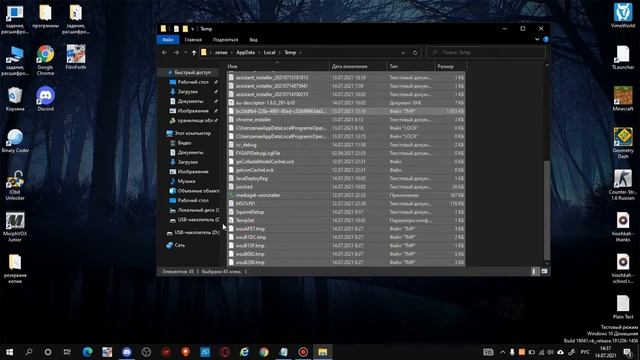The height and width of the screenshot is (360, 640).
Task: Click AppData in the address breadcrumb
Action: [x=245, y=52]
